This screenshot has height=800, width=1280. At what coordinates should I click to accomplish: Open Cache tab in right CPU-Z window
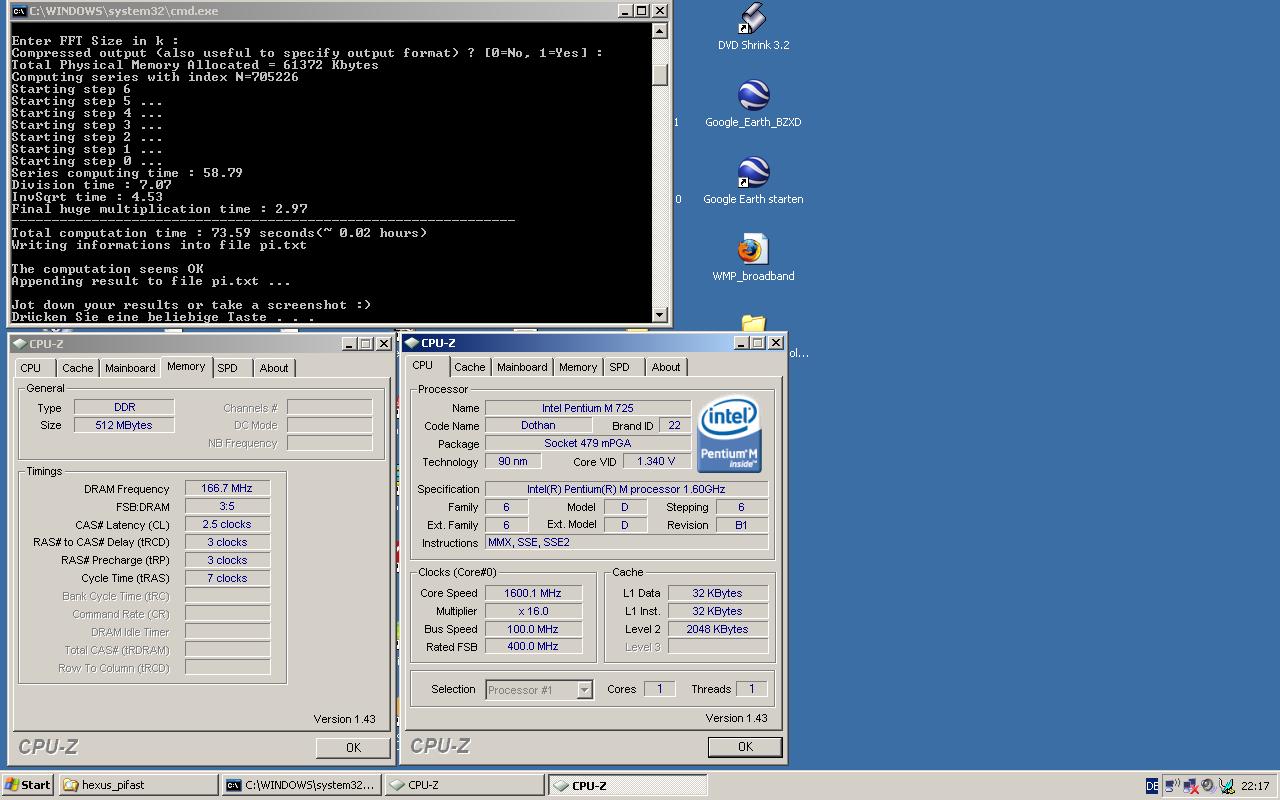pos(469,367)
